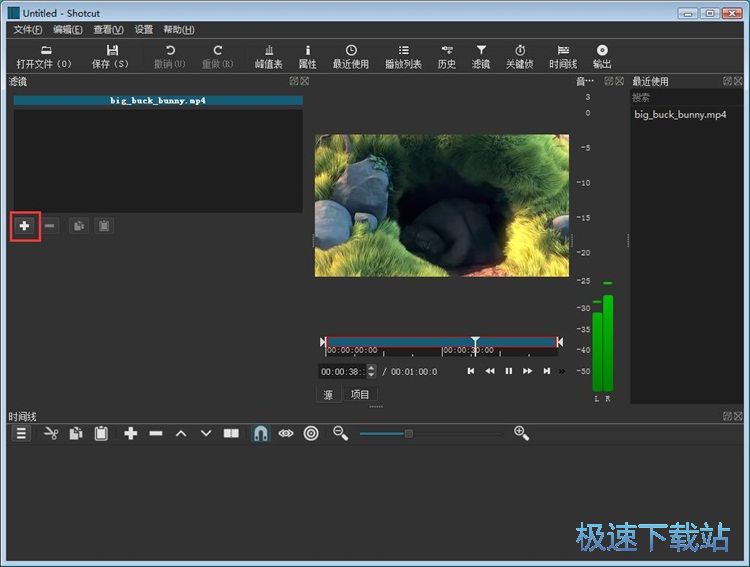The width and height of the screenshot is (750, 567).
Task: Toggle ripple target icon in timeline
Action: tap(311, 433)
